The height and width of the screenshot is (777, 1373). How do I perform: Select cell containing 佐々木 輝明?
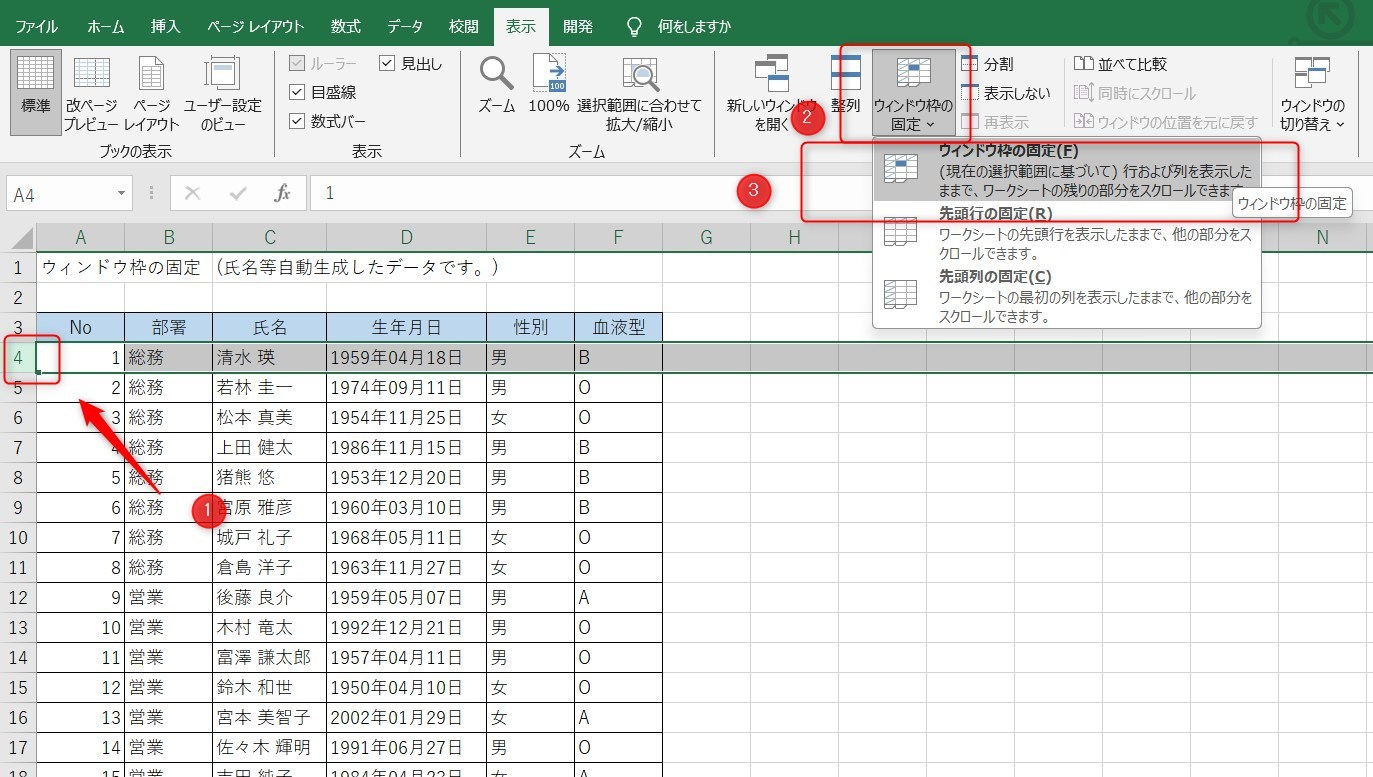pyautogui.click(x=269, y=747)
